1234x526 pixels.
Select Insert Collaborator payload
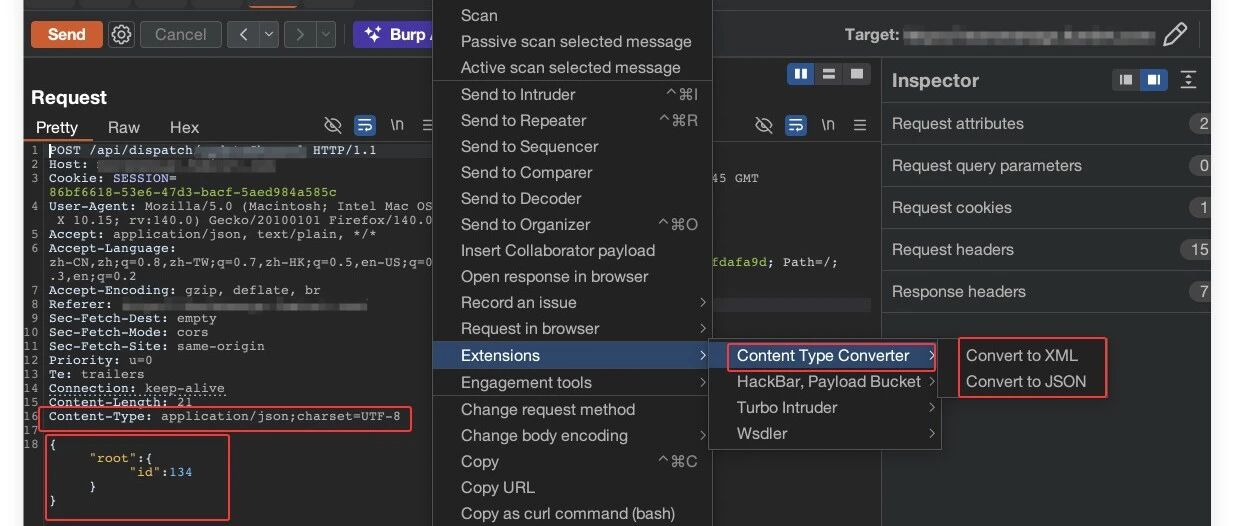pos(571,250)
